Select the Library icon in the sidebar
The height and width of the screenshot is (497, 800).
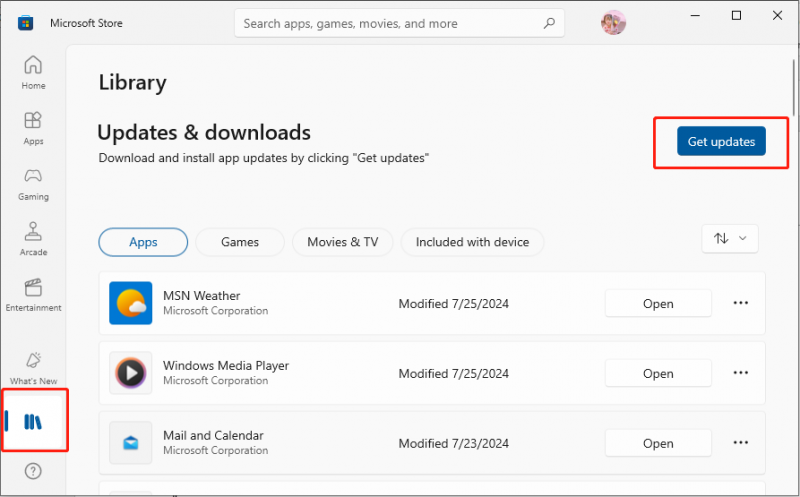click(x=33, y=422)
